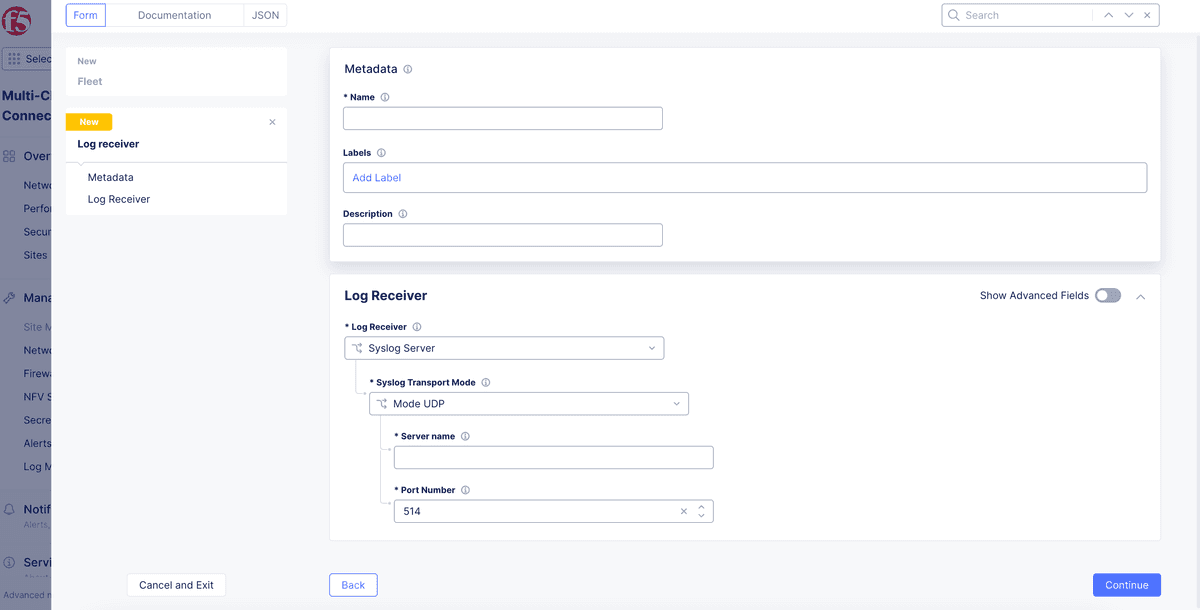This screenshot has height=610, width=1200.
Task: Click the info icon next to Labels
Action: point(381,154)
